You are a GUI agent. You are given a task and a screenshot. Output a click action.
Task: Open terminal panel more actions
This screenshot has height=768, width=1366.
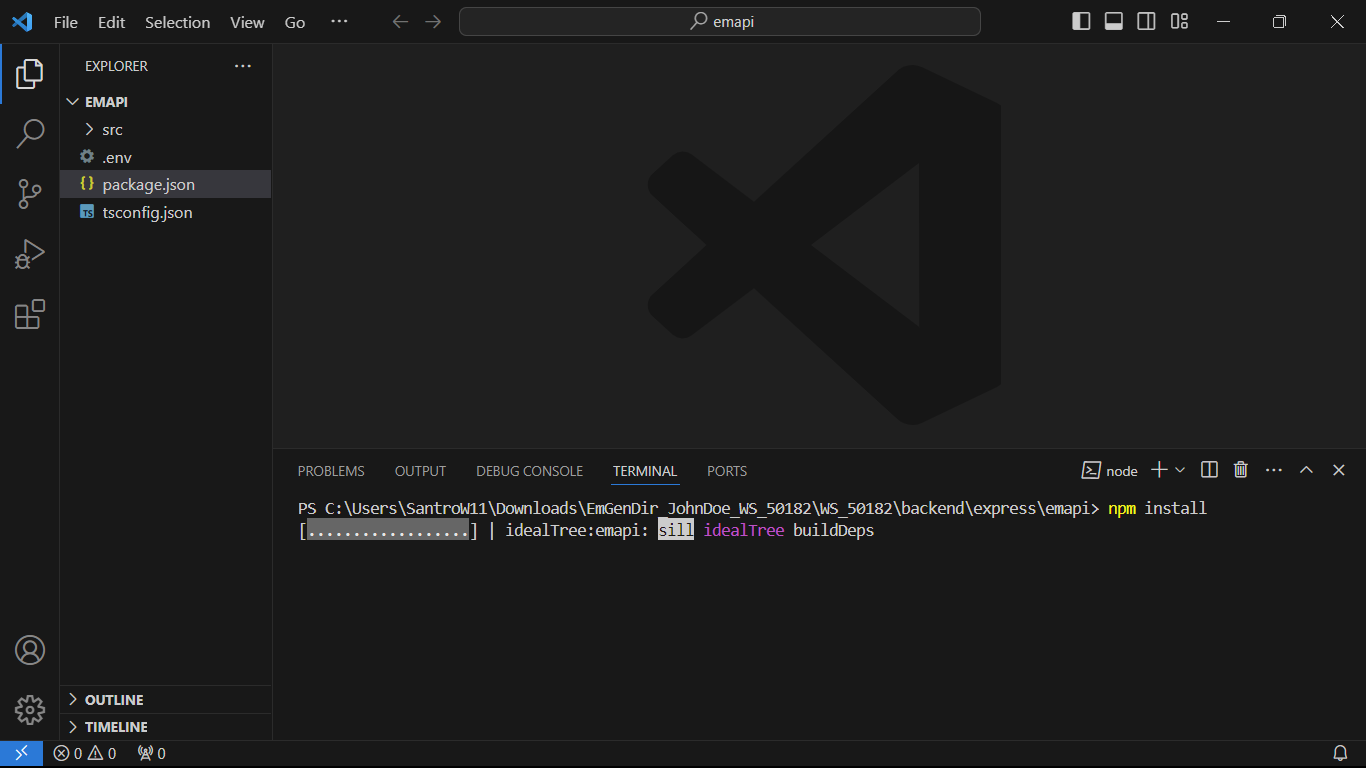(1274, 470)
